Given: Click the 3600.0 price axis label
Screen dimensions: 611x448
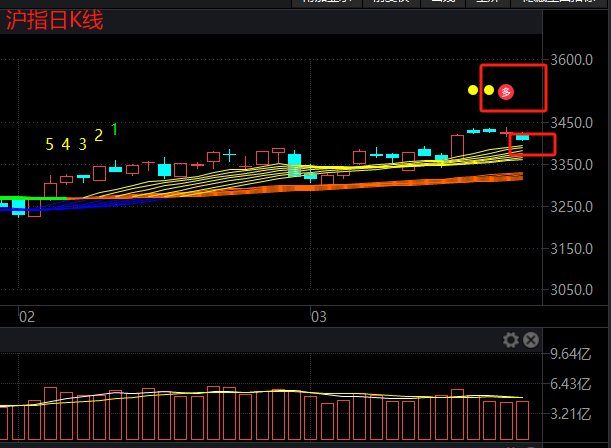Looking at the screenshot, I should 574,59.
